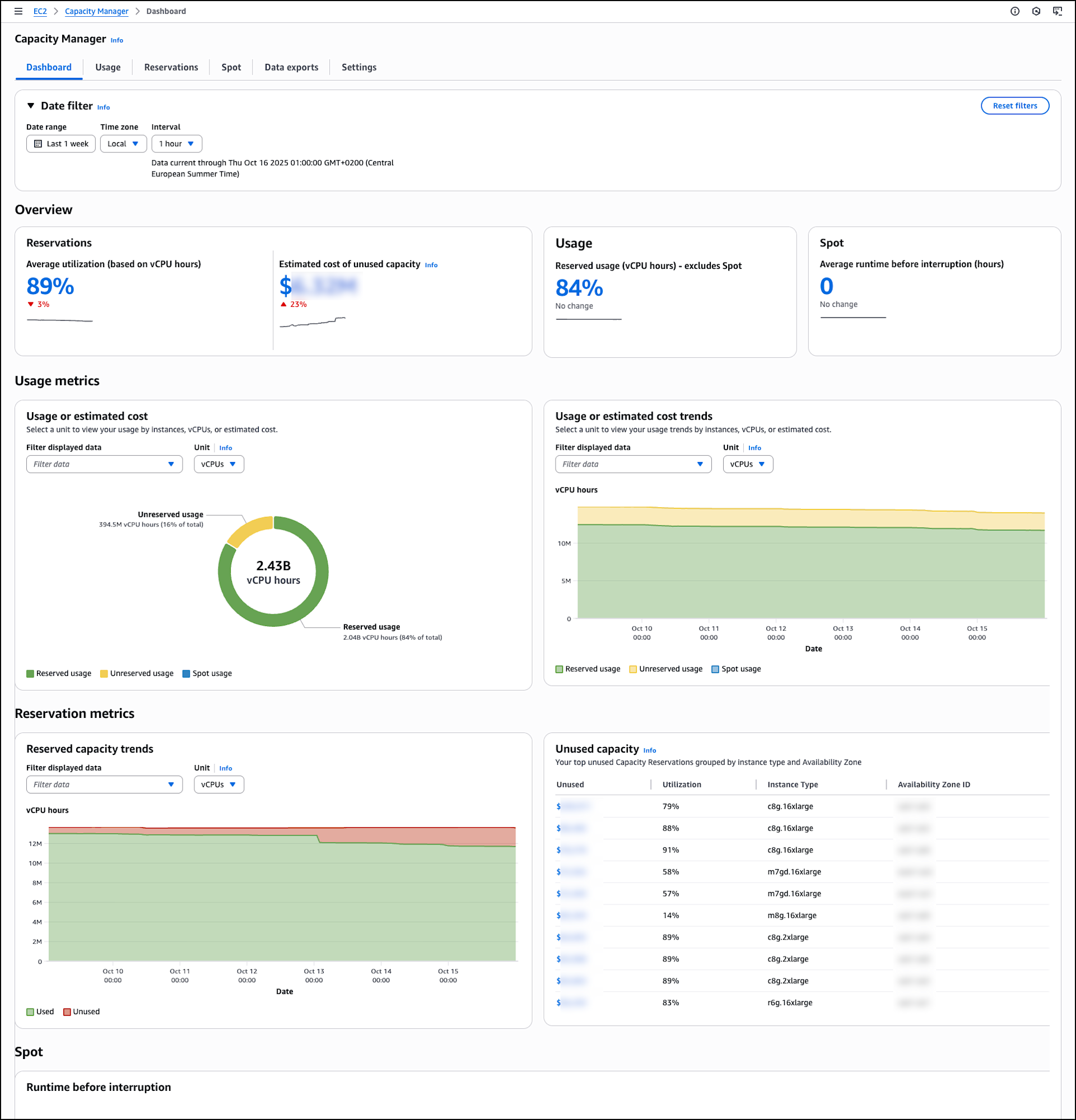Switch to the Data exports tab
The image size is (1076, 1120).
click(x=291, y=67)
